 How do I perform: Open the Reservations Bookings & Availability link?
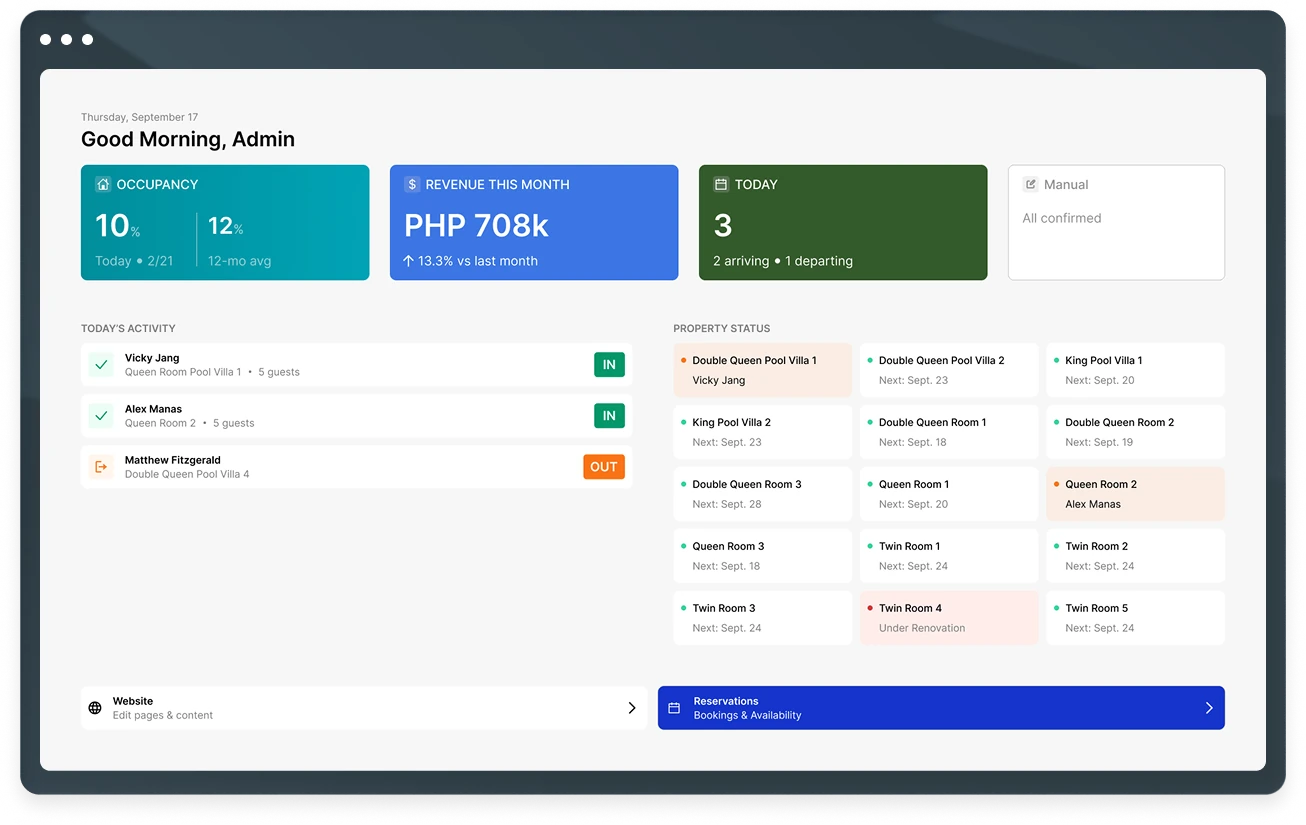(941, 708)
